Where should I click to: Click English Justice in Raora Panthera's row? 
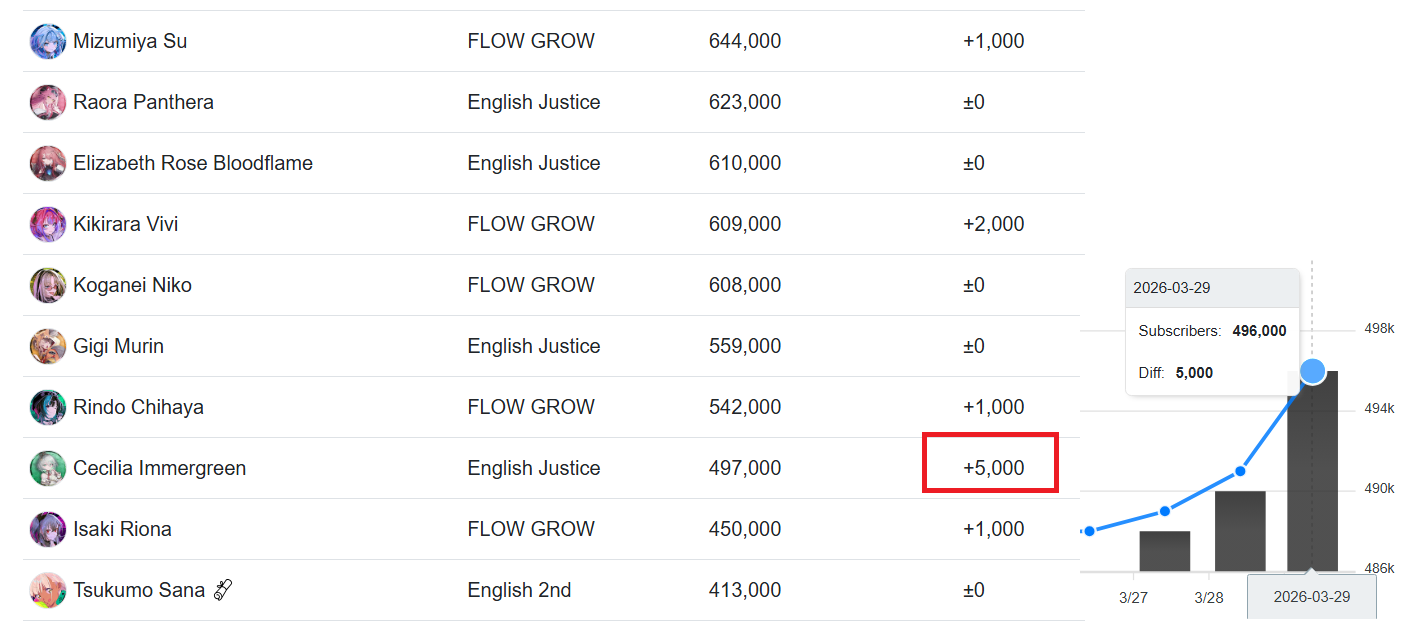(x=534, y=103)
